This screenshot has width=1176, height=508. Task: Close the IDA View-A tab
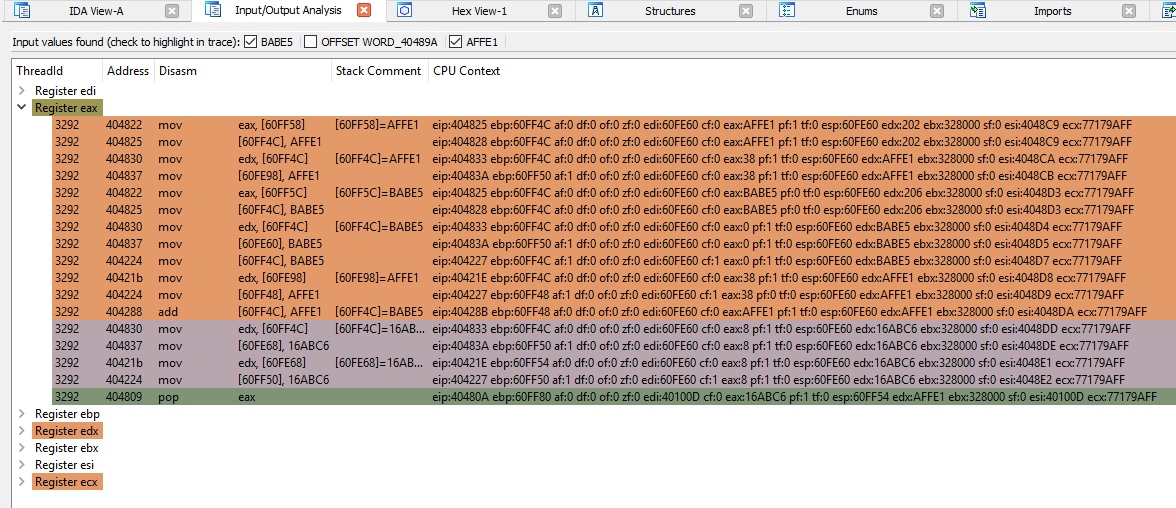172,11
